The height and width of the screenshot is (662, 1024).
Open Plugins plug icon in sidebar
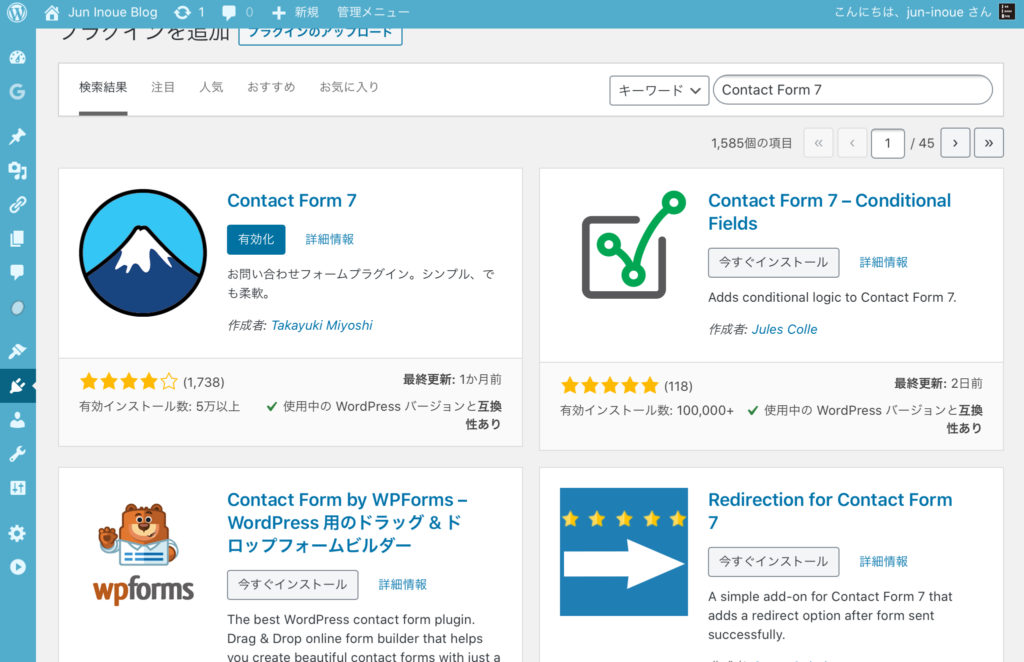(x=18, y=386)
